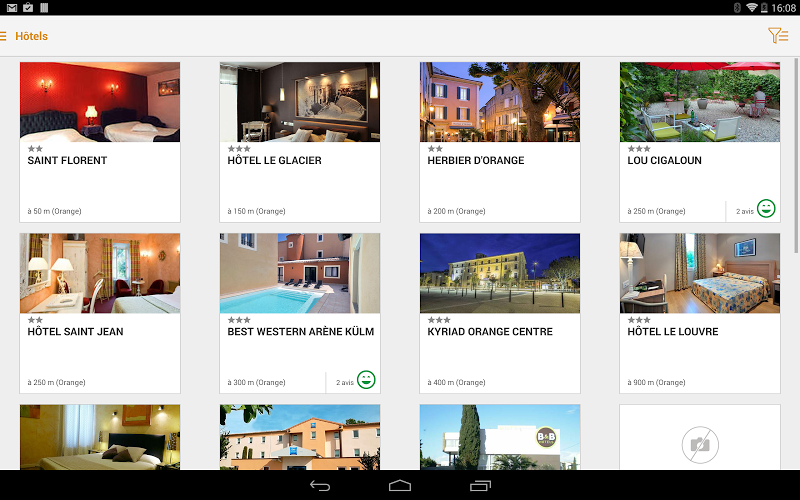Select the HERBIER D'ORANGE name
This screenshot has height=500, width=800.
click(476, 161)
